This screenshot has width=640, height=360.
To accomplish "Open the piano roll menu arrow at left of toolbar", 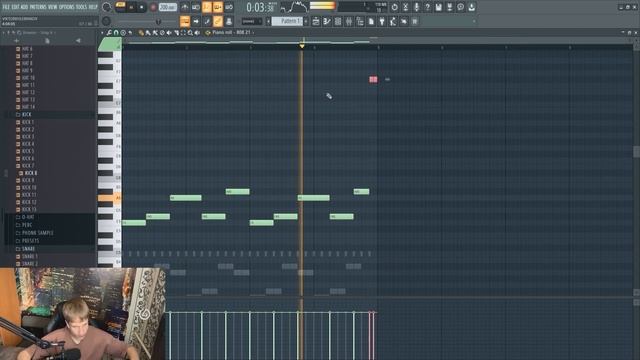I will [x=102, y=33].
